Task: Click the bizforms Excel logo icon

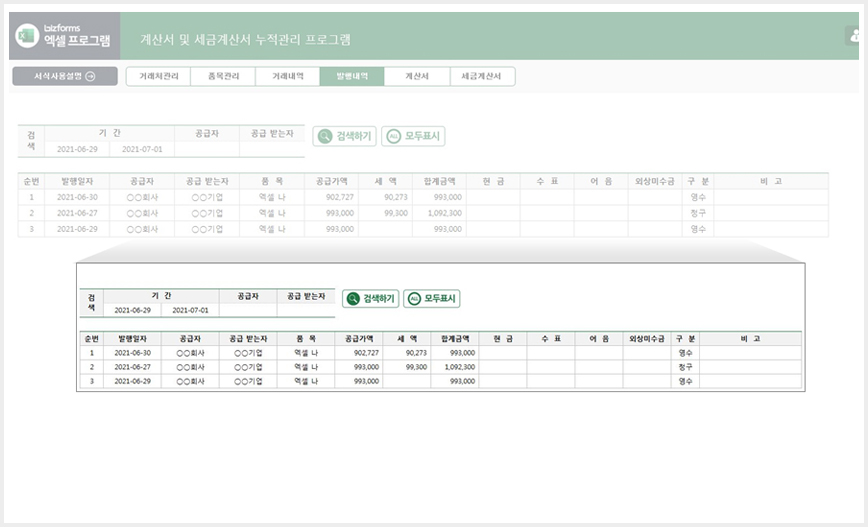Action: click(27, 36)
